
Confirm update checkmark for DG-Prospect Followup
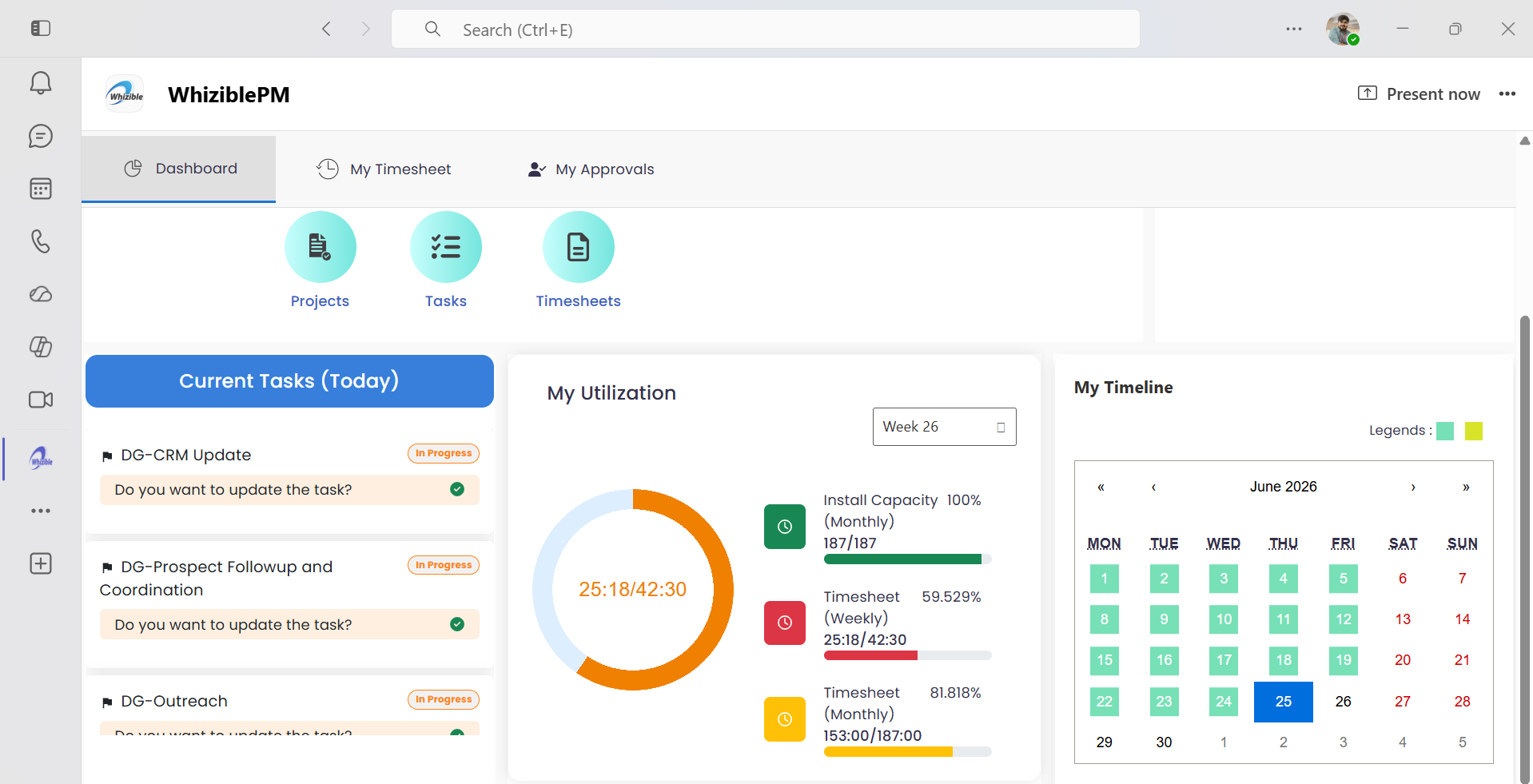pos(457,624)
